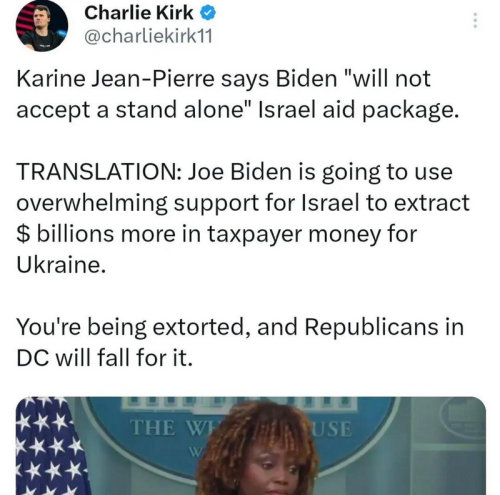Click "THE WH" lettering on the briefing sign
This screenshot has width=500, height=495.
click(173, 428)
